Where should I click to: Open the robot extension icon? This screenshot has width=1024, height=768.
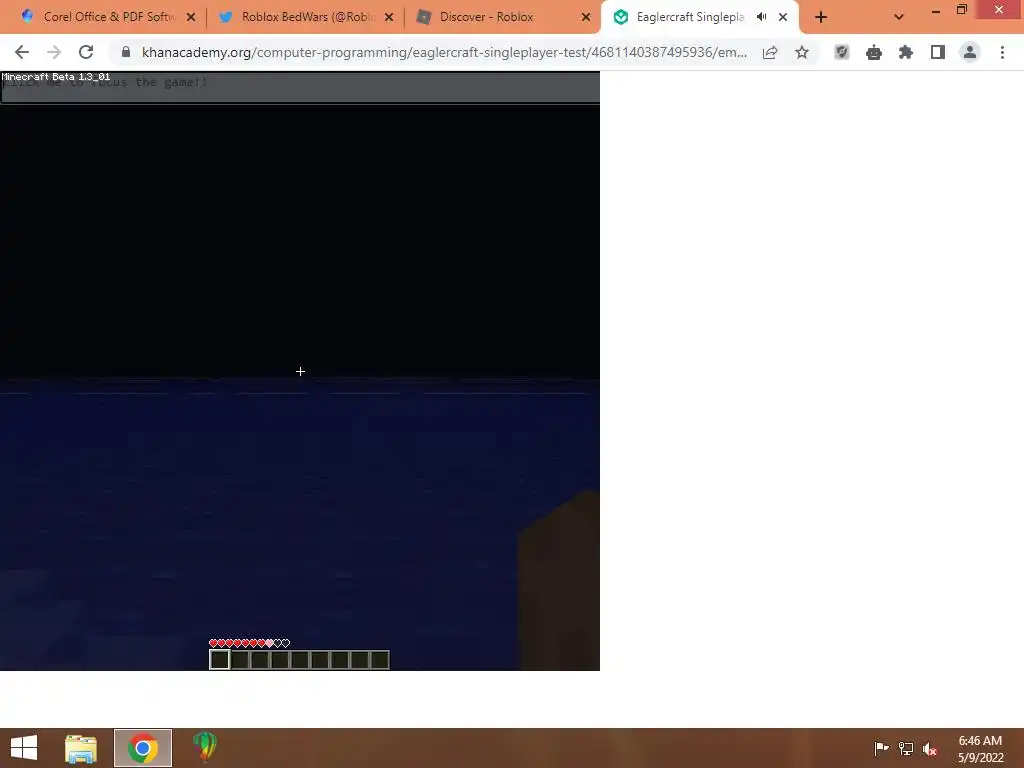pos(874,52)
